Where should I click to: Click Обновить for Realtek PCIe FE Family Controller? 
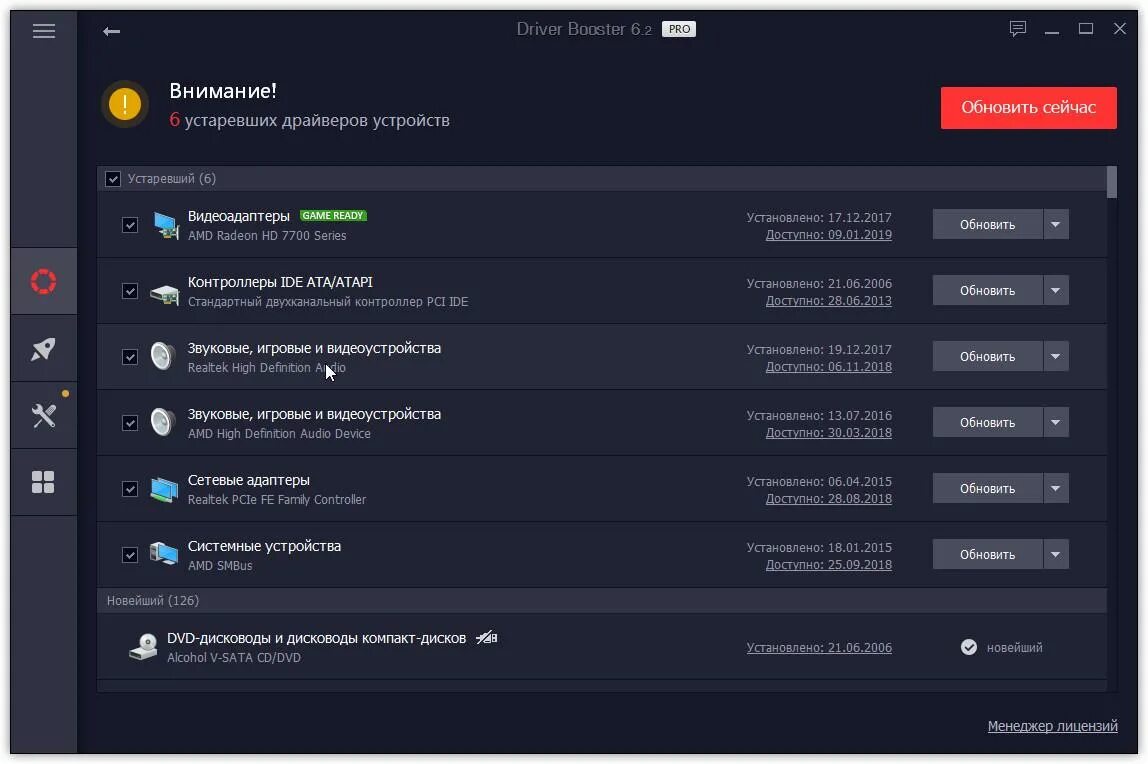click(987, 487)
